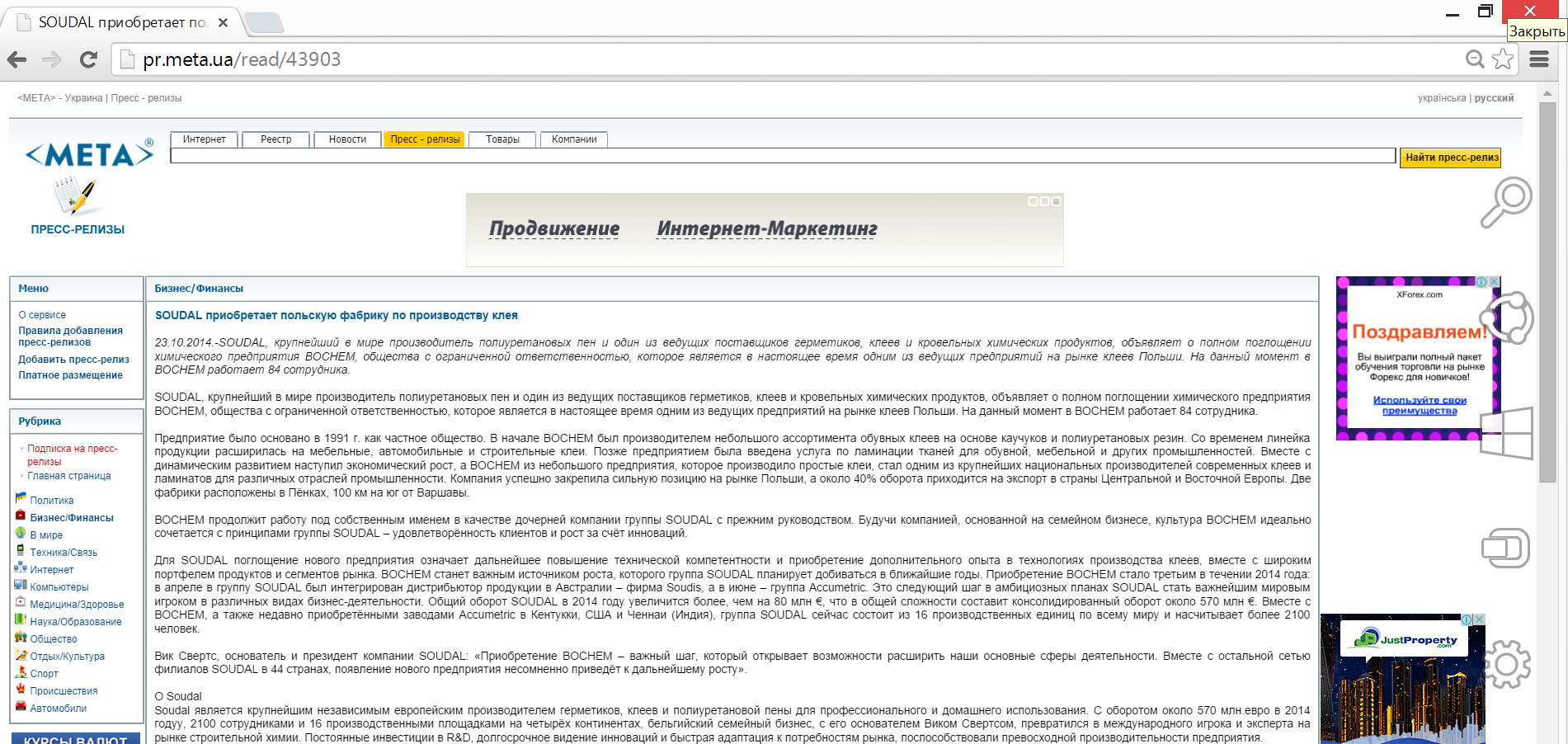Click Добавить пресс-релиз link
The height and width of the screenshot is (744, 1568).
point(73,360)
